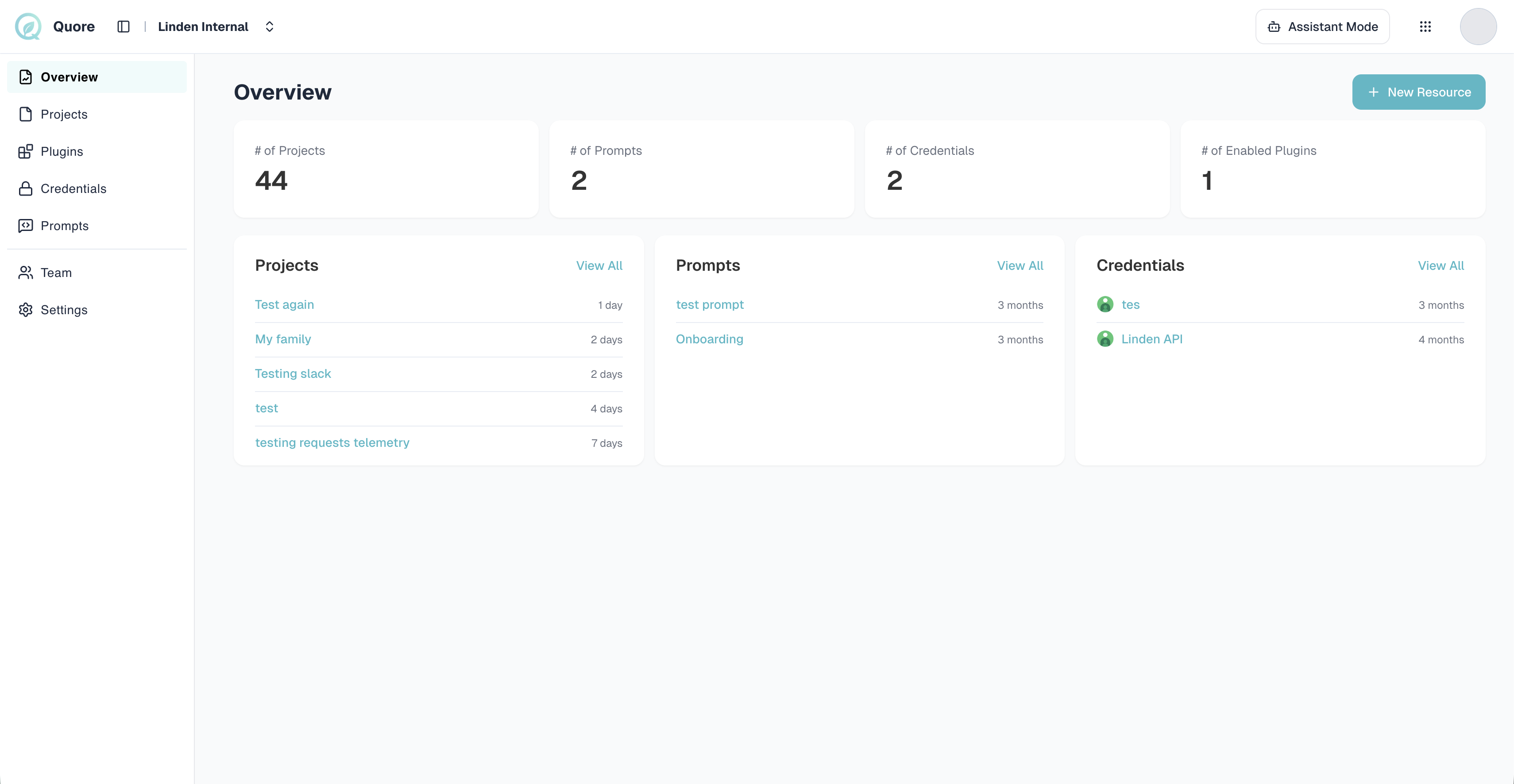The width and height of the screenshot is (1514, 784).
Task: View all Projects link
Action: (599, 265)
